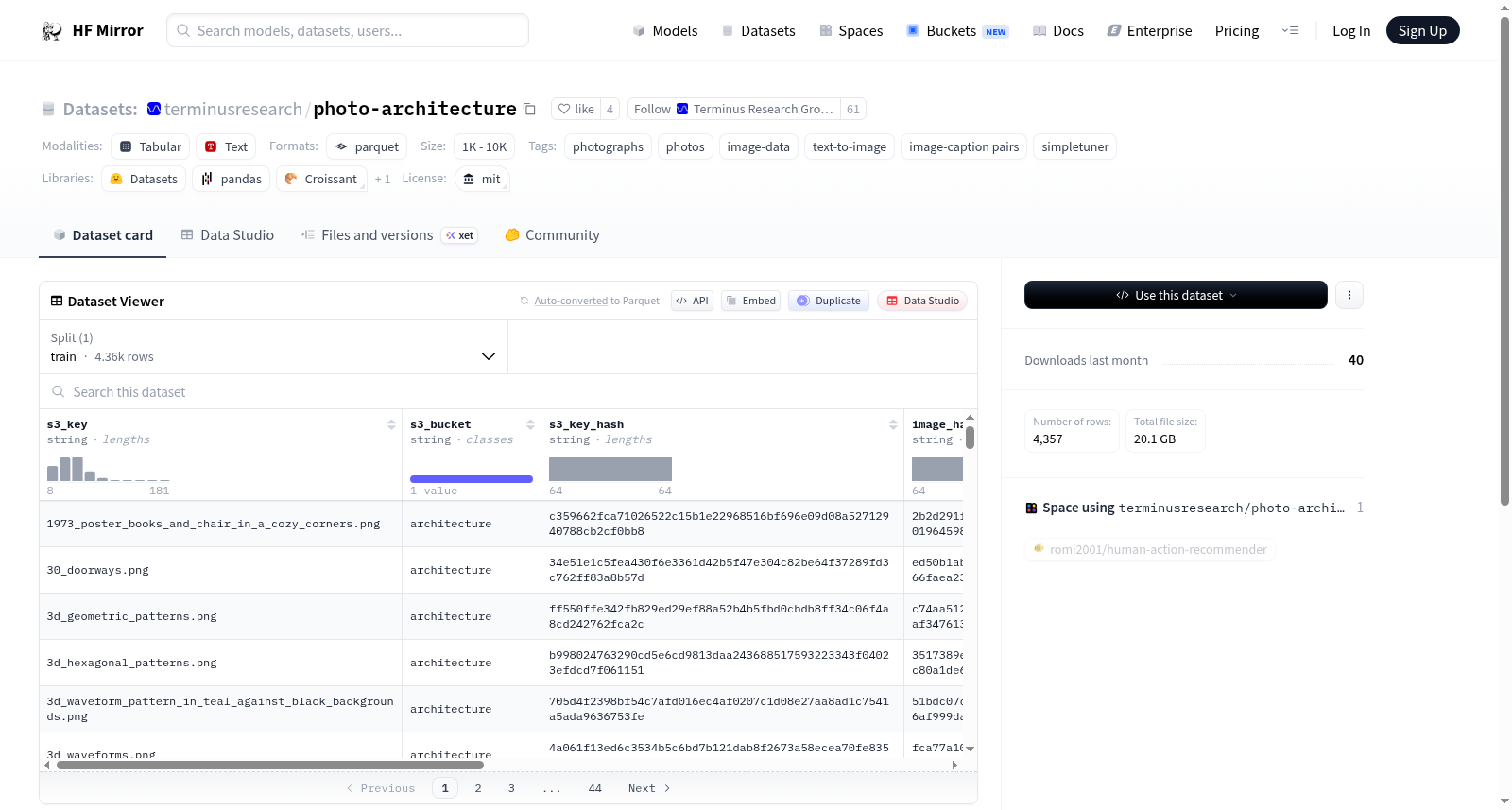Open the Datasets library tag
Screen dimensions: 1512x810
(144, 180)
